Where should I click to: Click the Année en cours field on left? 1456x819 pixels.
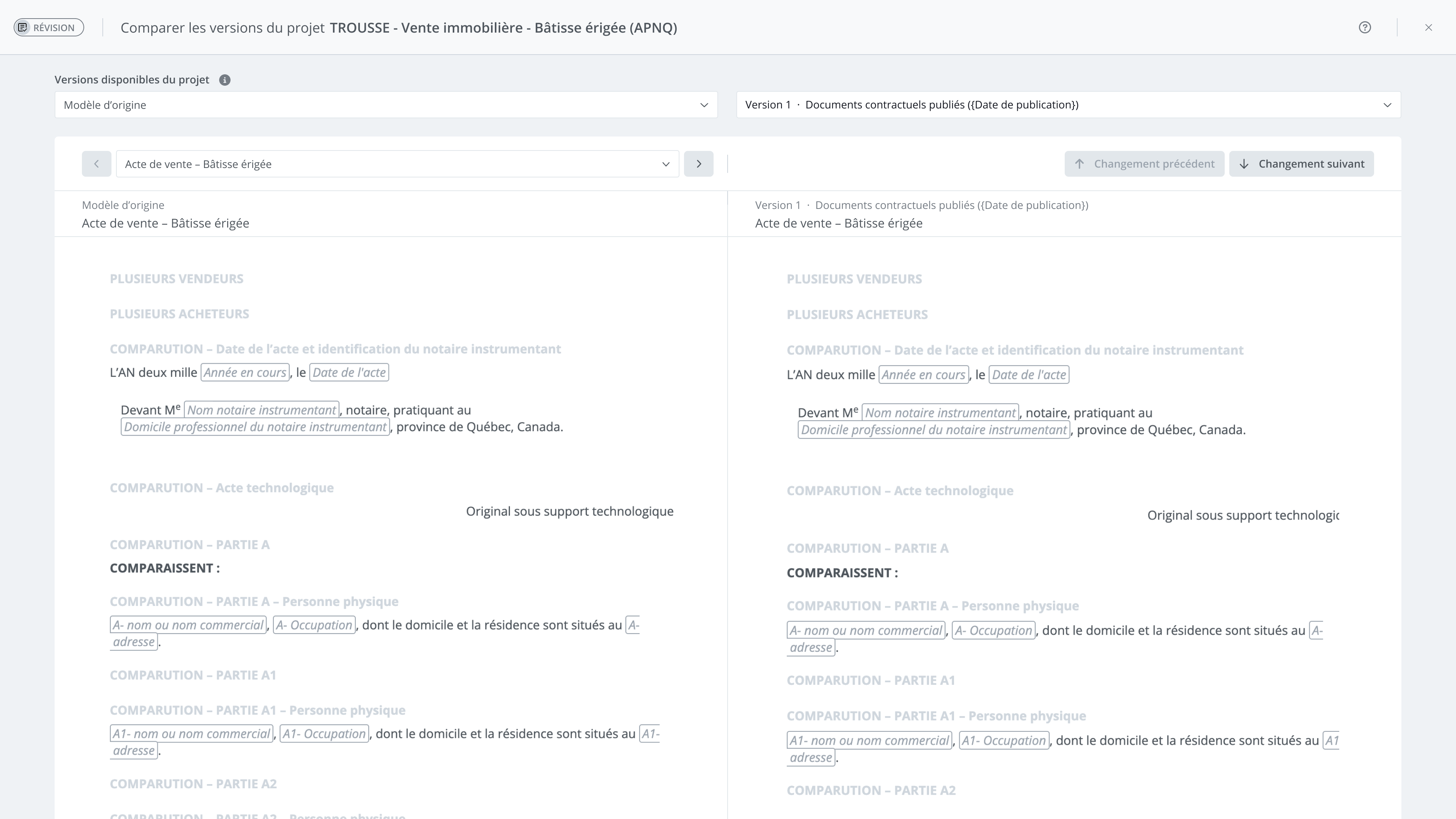coord(245,373)
